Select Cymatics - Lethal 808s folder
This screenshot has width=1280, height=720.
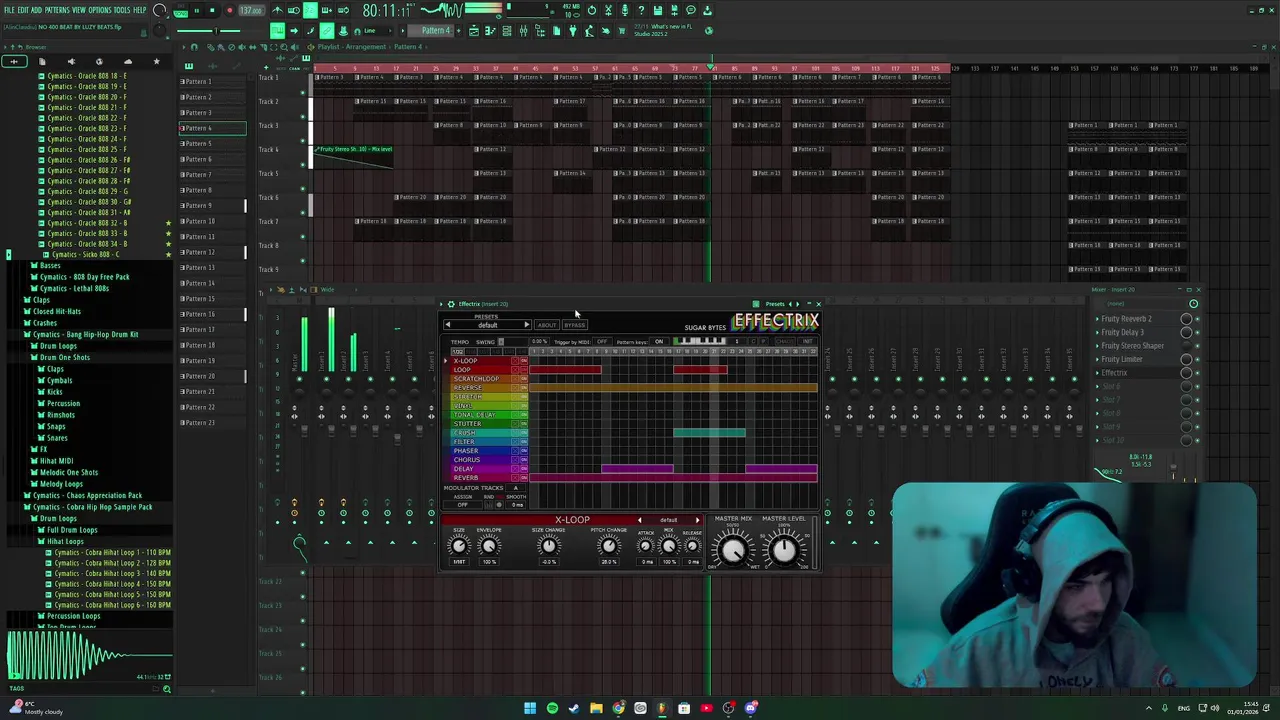coord(73,288)
